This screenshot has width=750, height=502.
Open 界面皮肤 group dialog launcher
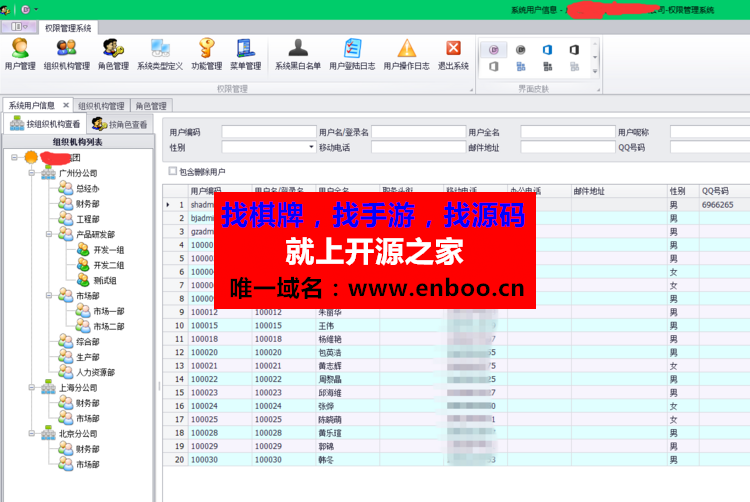point(598,89)
